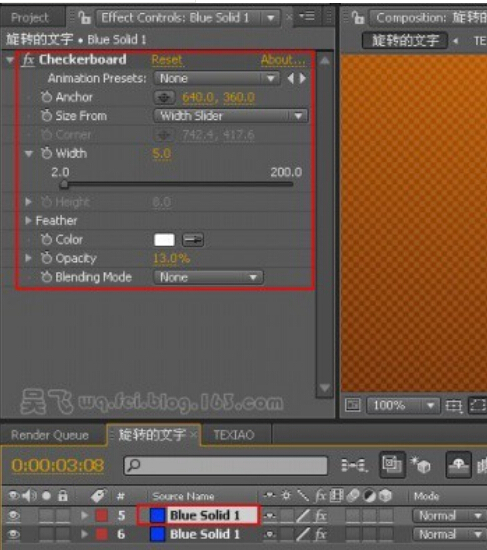
Task: Switch to the TEXIAO timeline tab
Action: tap(234, 435)
